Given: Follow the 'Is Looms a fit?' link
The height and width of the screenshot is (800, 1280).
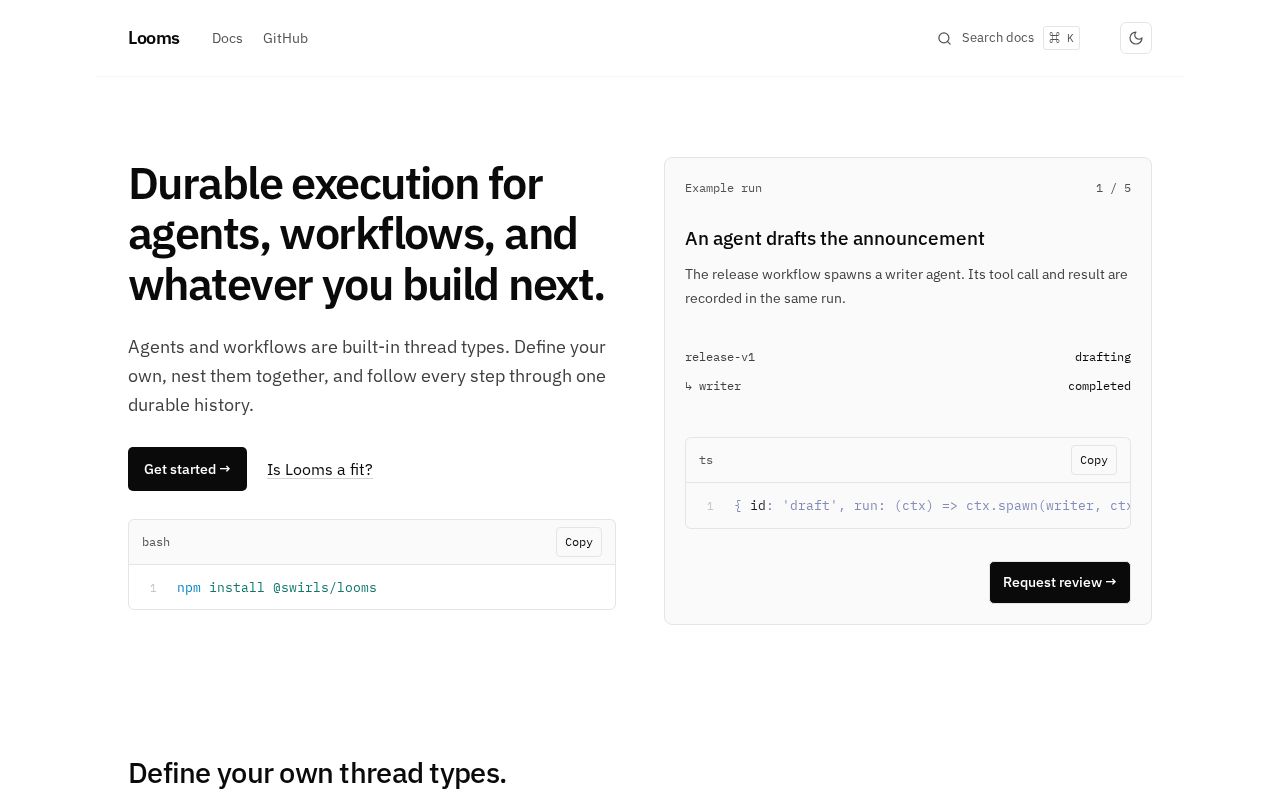Looking at the screenshot, I should pyautogui.click(x=320, y=469).
